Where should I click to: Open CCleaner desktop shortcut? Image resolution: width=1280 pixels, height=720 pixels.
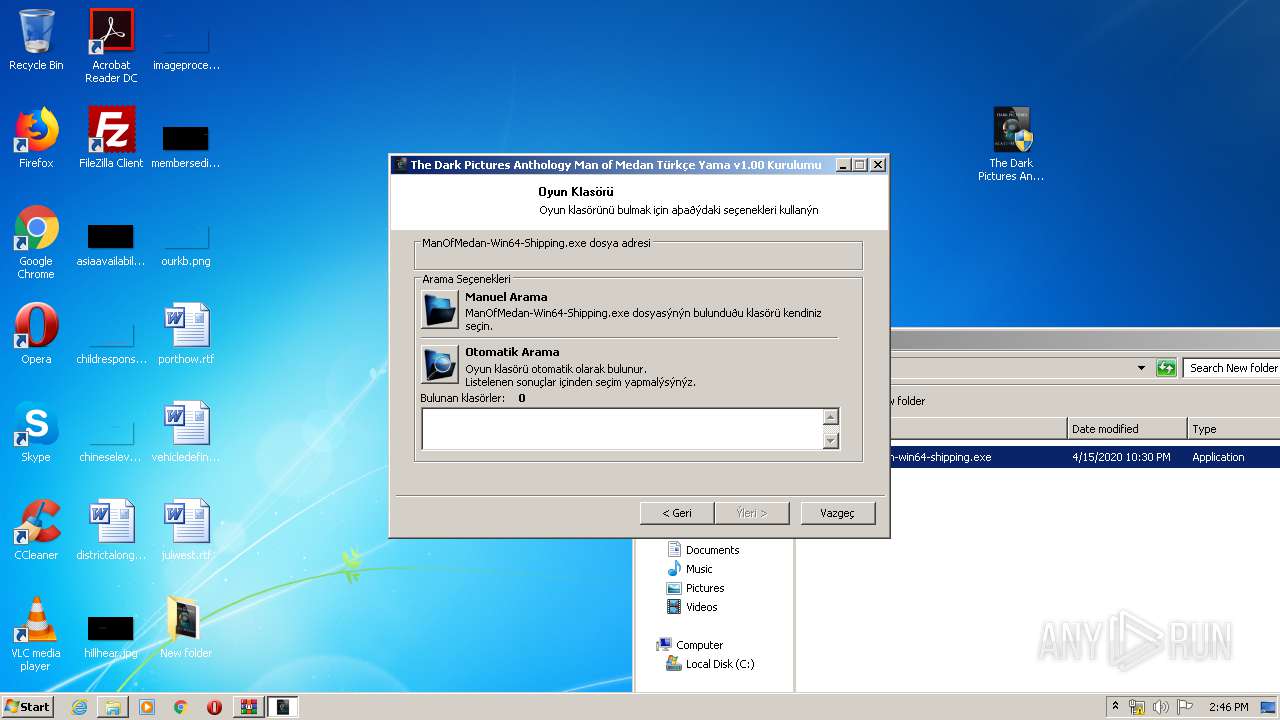pyautogui.click(x=36, y=530)
